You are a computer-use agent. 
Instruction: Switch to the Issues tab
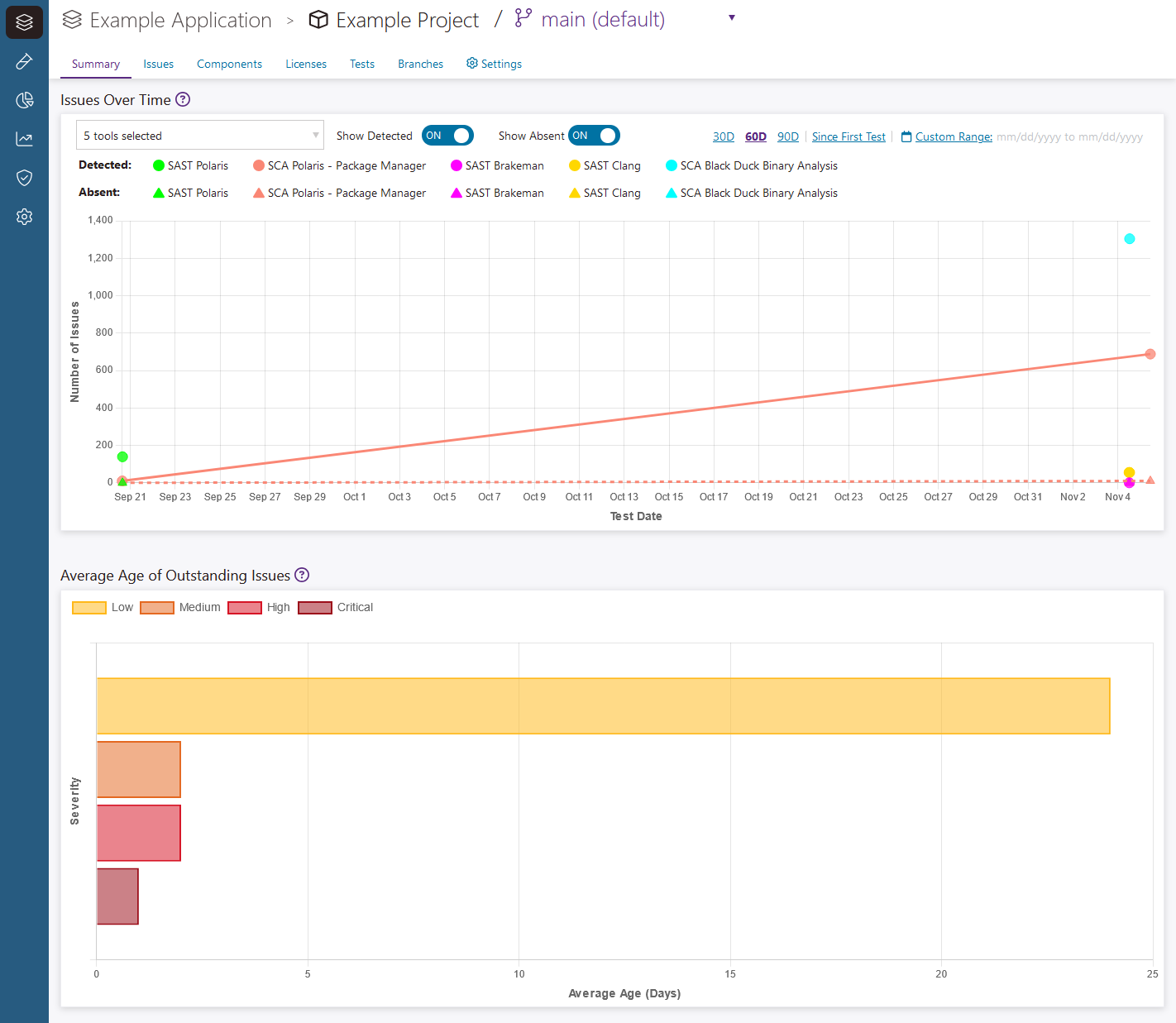tap(158, 65)
